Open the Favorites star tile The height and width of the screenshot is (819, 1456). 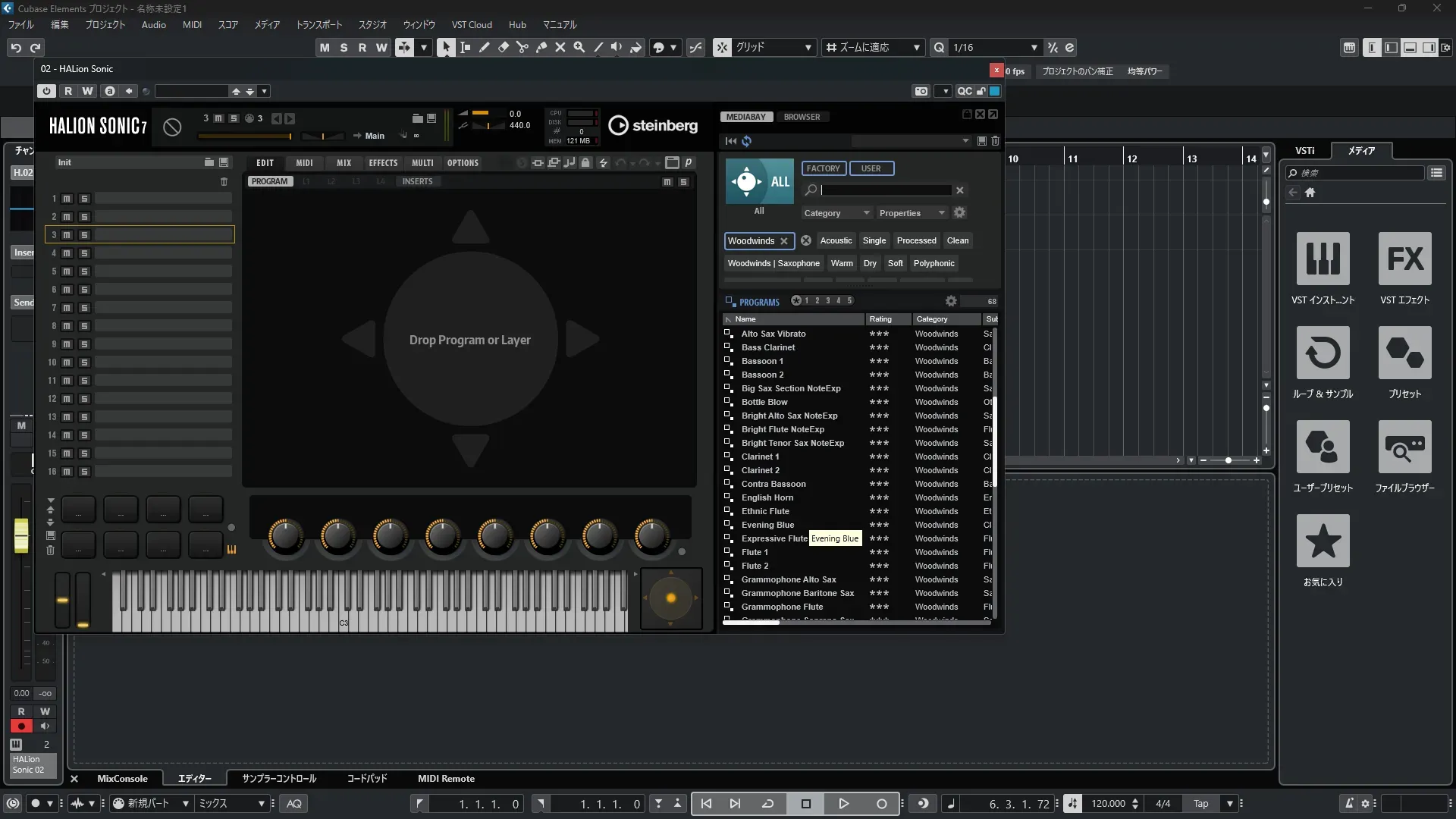point(1323,541)
